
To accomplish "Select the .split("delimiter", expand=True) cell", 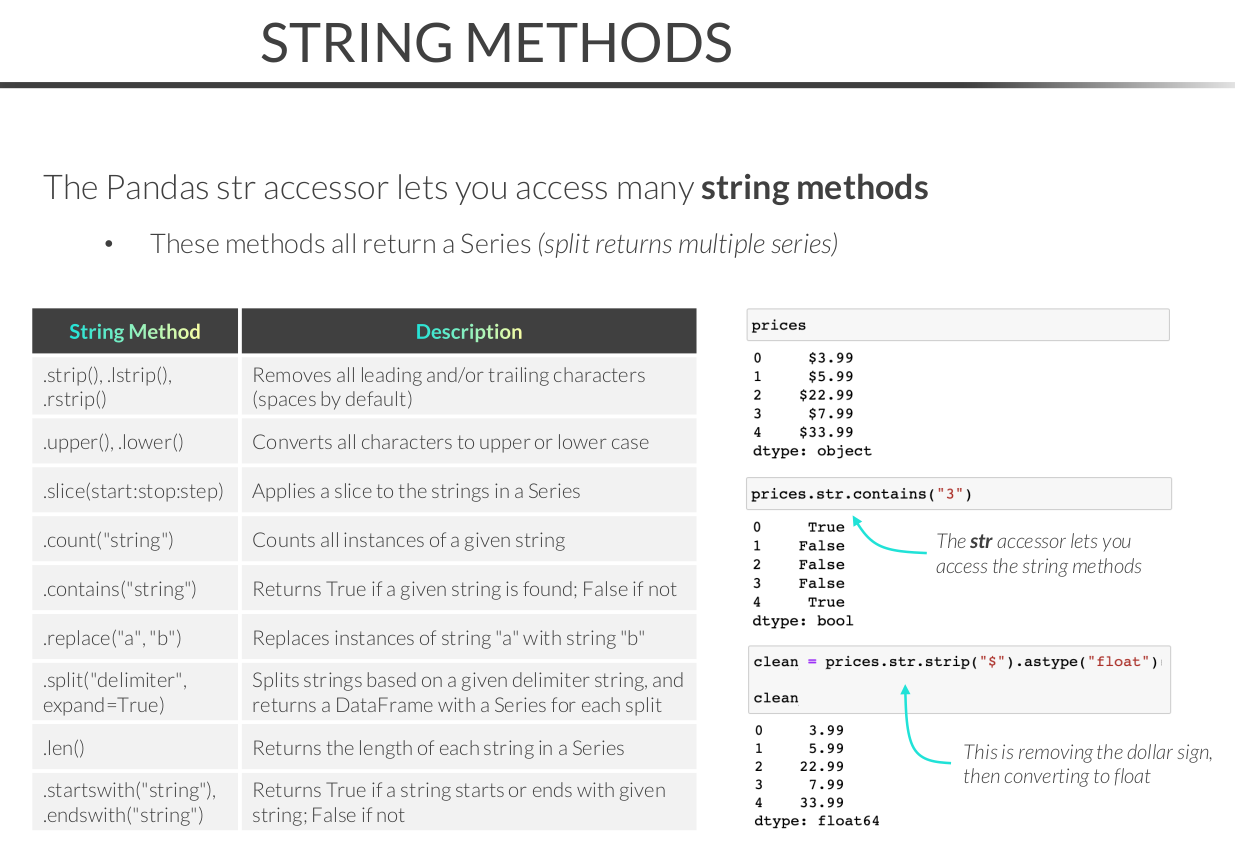I will pos(135,692).
